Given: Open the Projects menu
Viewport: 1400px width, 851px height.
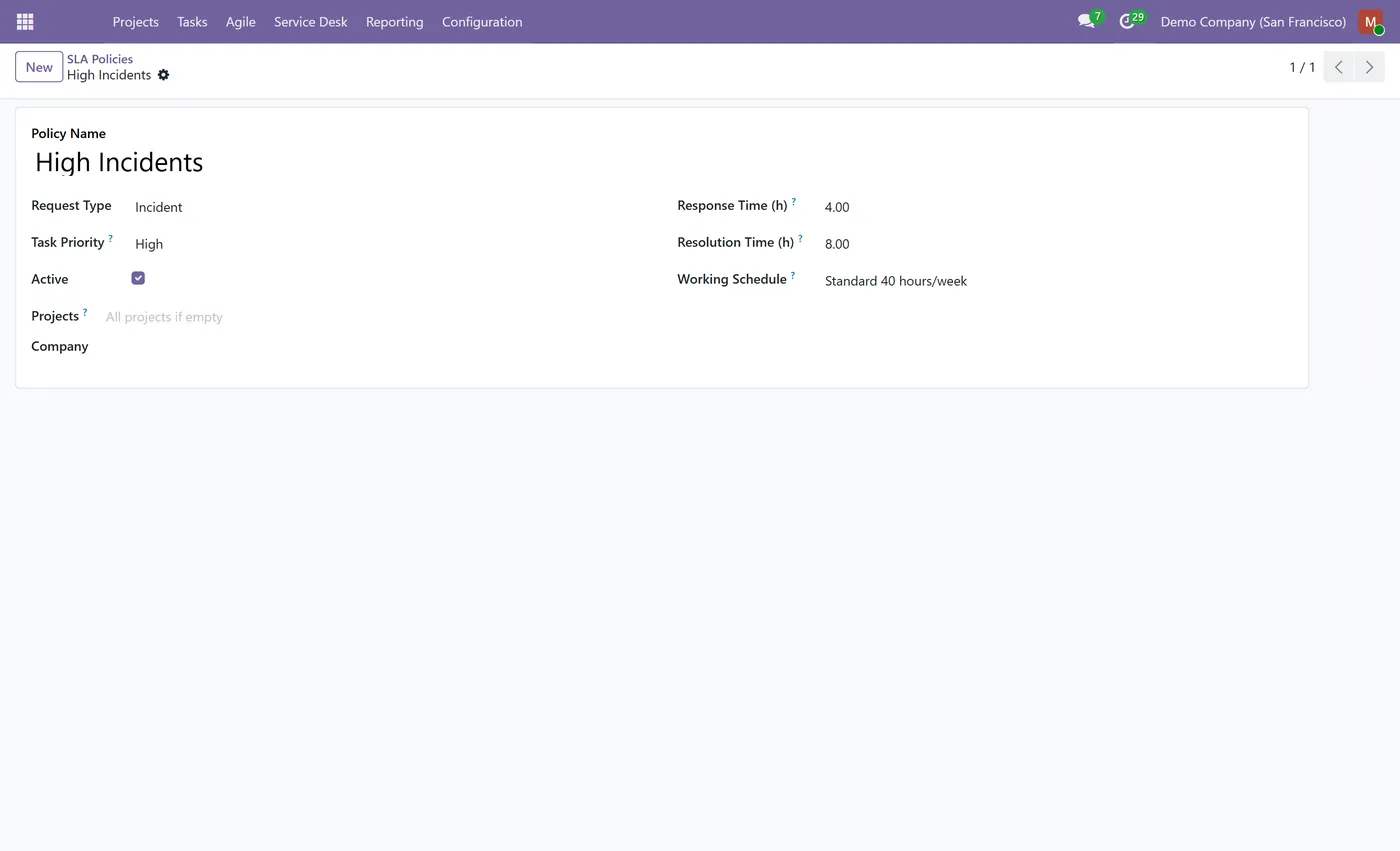Looking at the screenshot, I should (x=135, y=21).
